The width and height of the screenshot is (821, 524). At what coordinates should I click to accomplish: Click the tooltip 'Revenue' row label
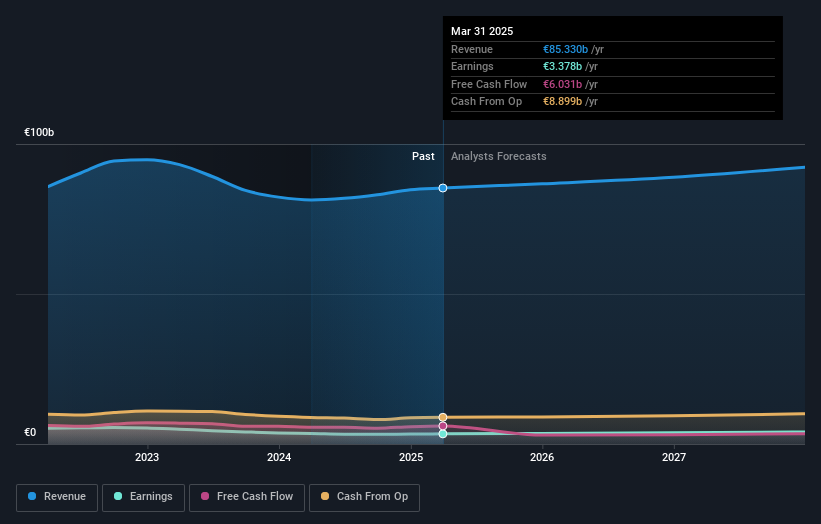[472, 49]
